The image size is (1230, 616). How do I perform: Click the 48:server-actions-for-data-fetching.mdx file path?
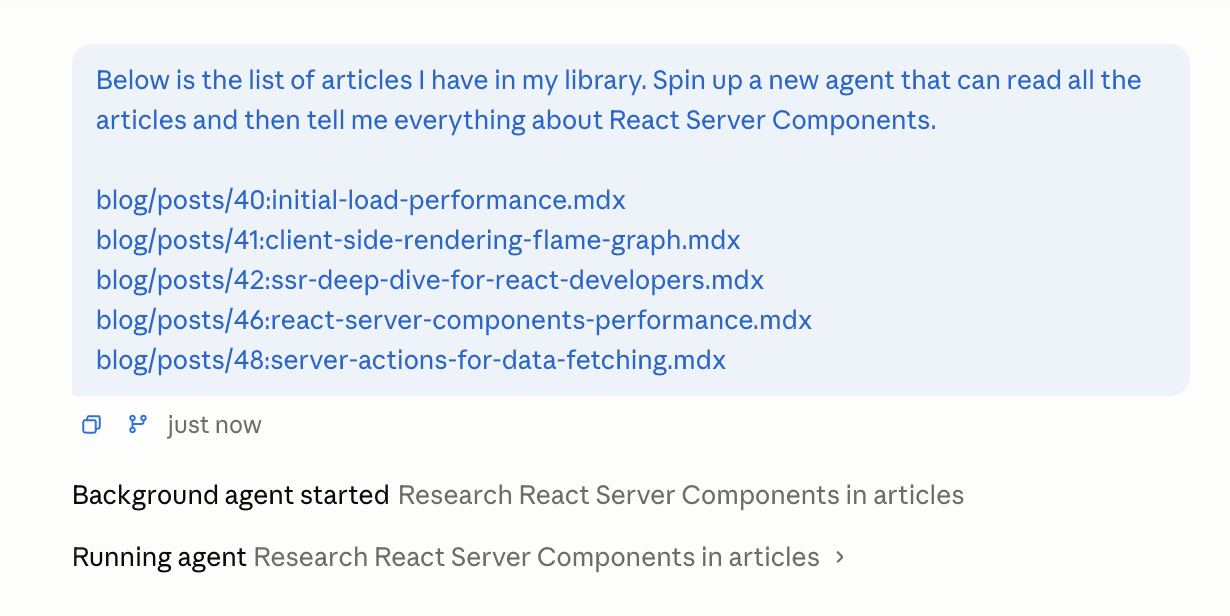411,360
